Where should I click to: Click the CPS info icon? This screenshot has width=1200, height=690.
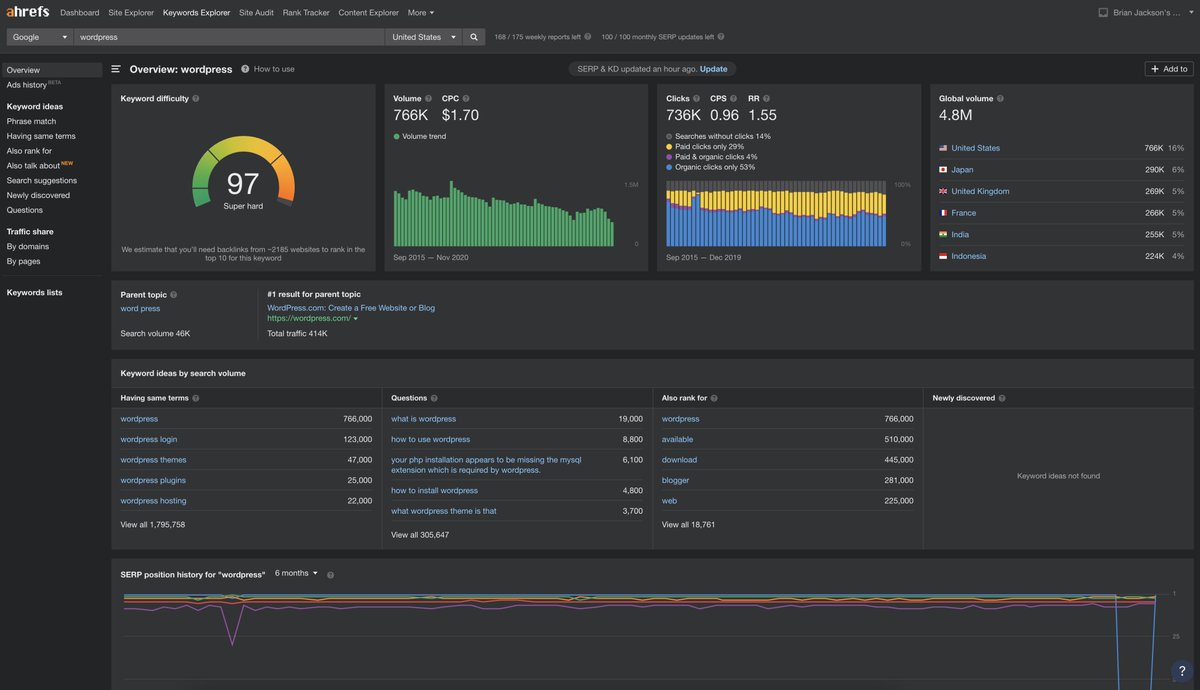pyautogui.click(x=735, y=99)
